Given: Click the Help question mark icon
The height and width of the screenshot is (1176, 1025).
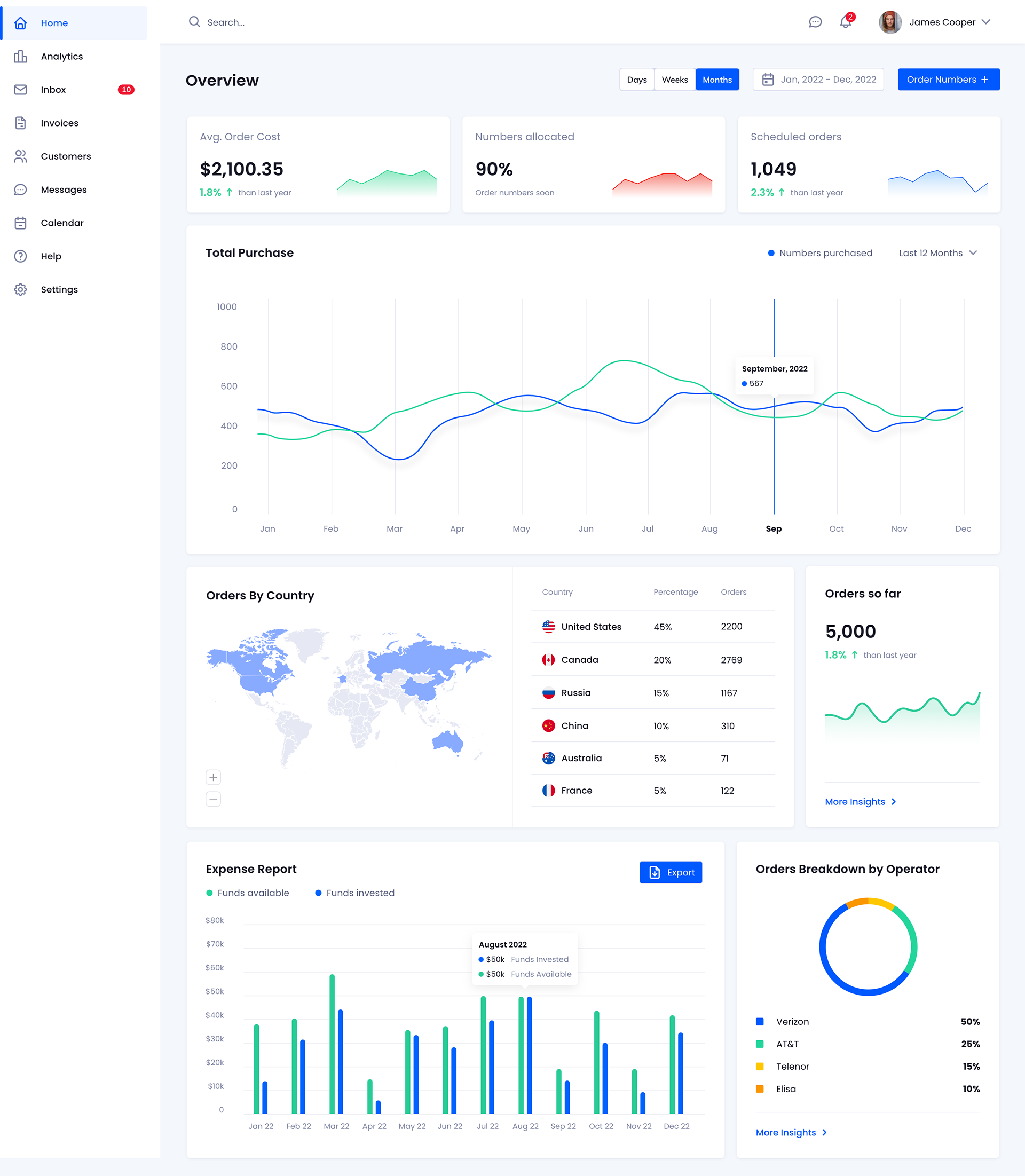Looking at the screenshot, I should pos(21,256).
